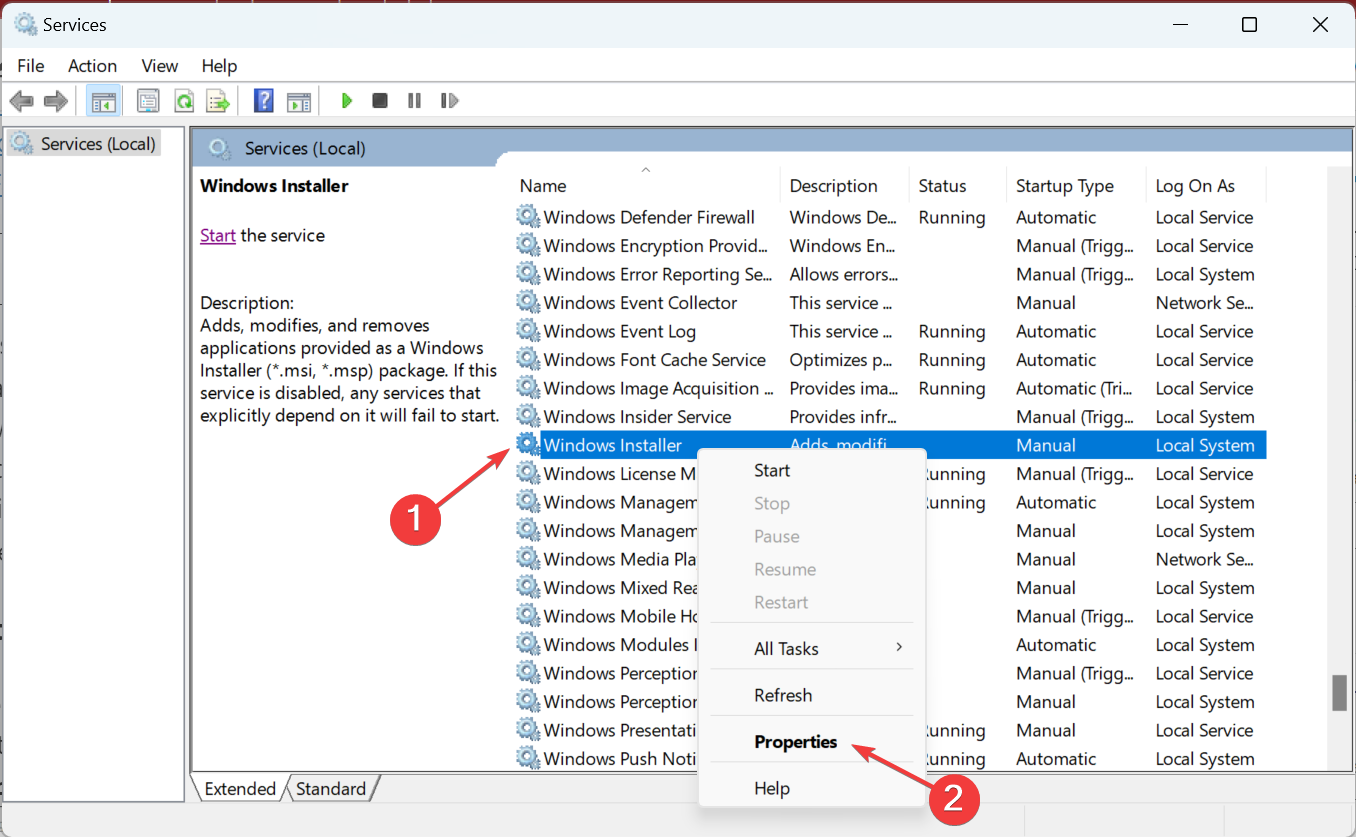
Task: Select the Windows Event Log service name
Action: click(x=619, y=331)
